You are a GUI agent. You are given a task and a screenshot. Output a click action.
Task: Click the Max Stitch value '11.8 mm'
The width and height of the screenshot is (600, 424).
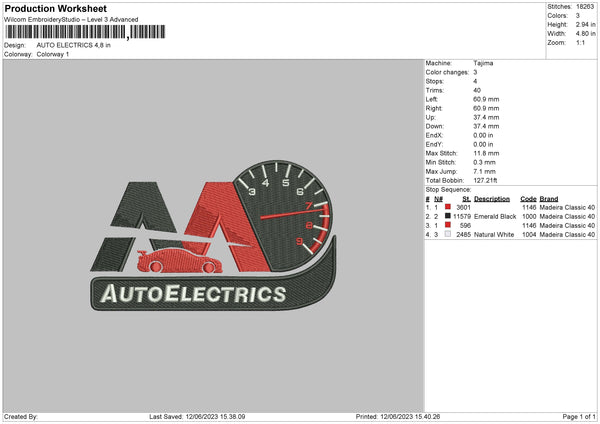486,153
